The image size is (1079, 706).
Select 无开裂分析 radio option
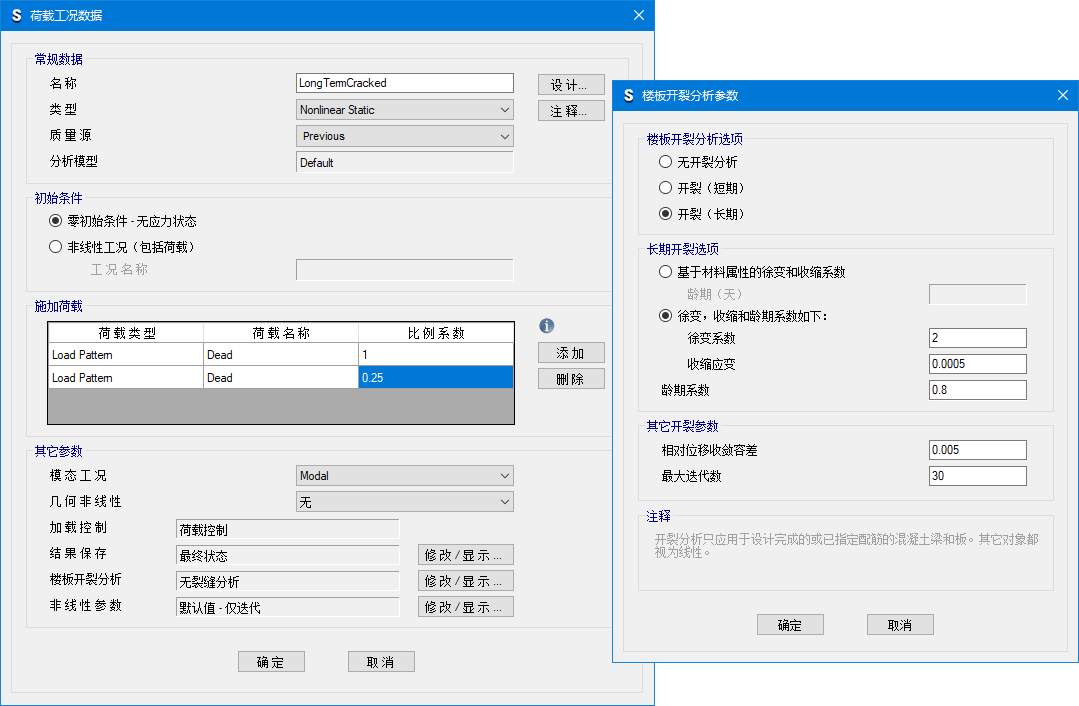coord(666,162)
